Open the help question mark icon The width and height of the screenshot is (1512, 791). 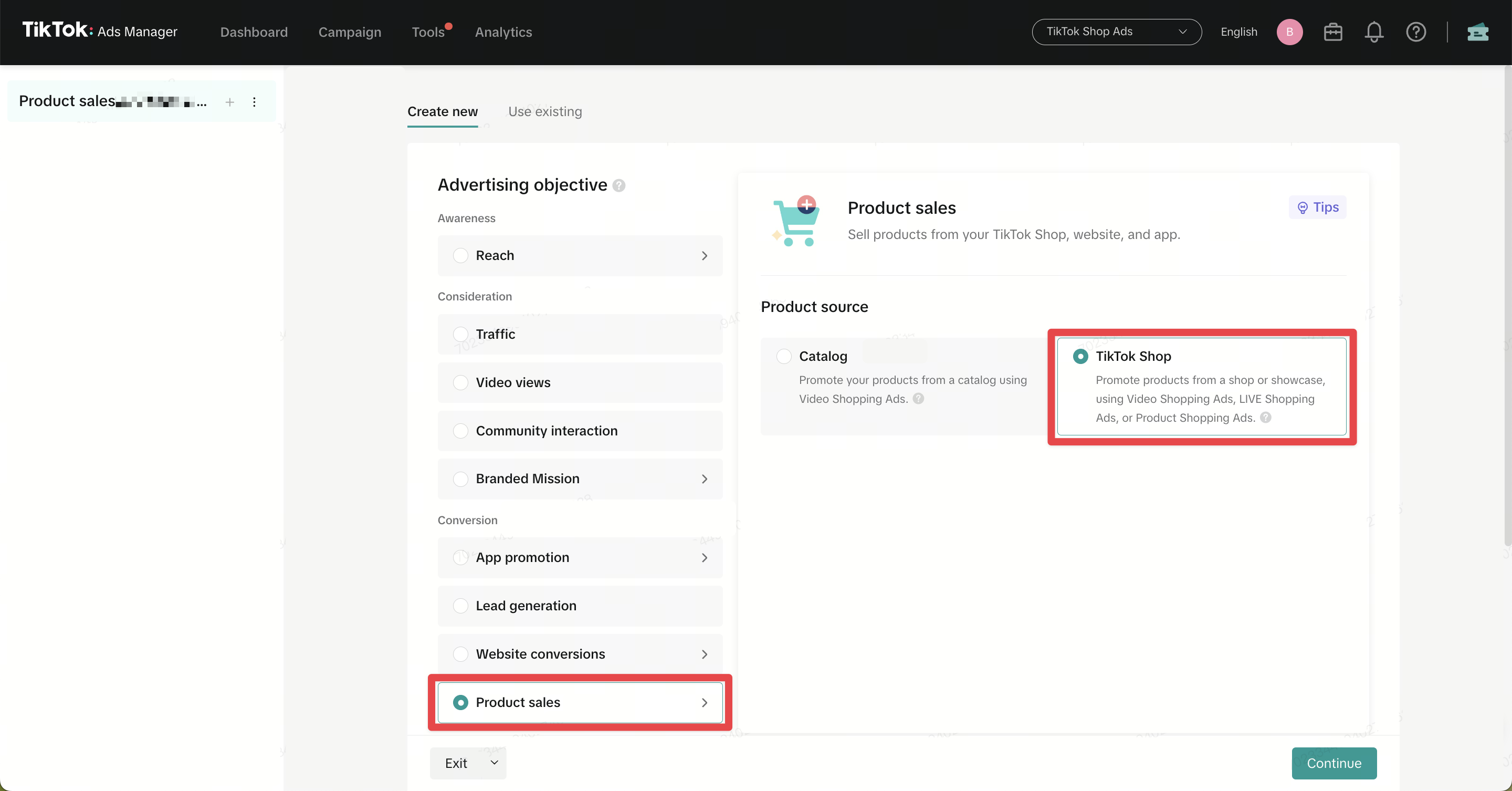pyautogui.click(x=1416, y=32)
